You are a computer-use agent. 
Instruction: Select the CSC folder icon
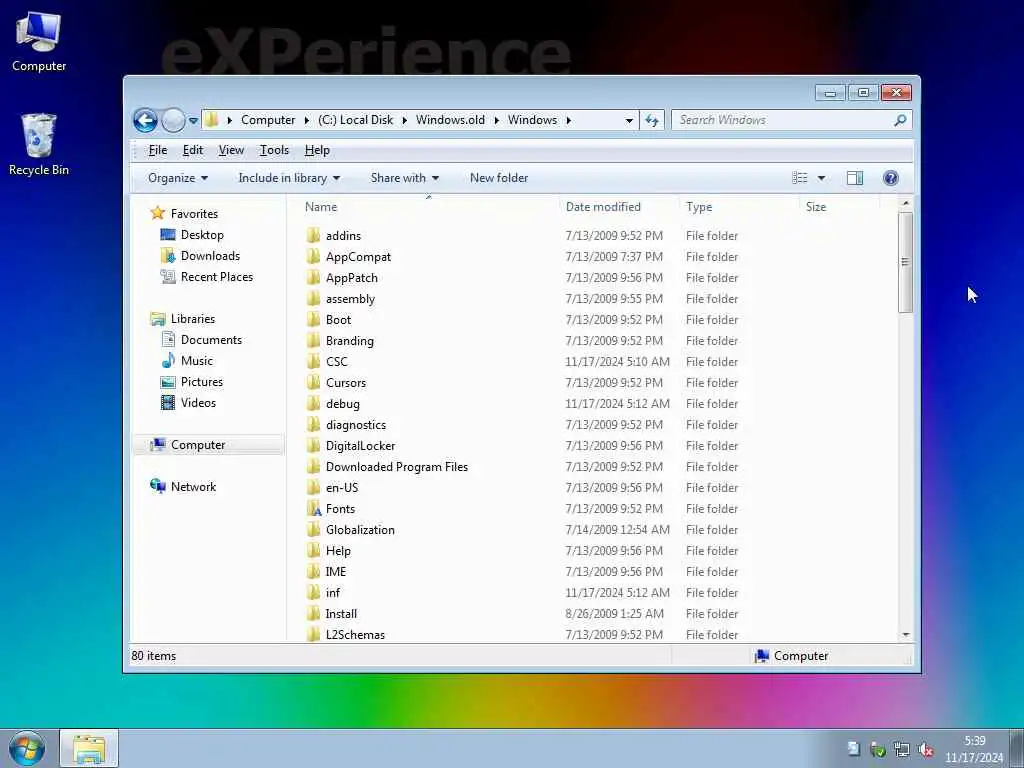pyautogui.click(x=313, y=361)
